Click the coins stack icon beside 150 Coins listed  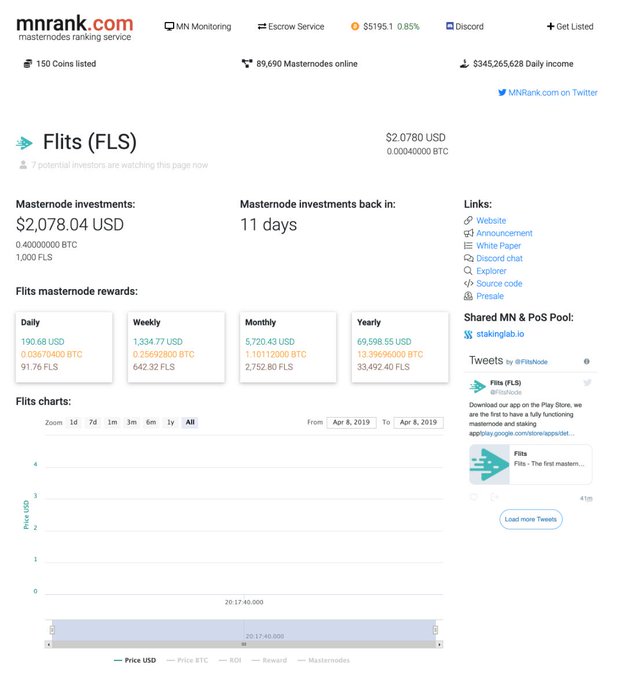click(28, 64)
